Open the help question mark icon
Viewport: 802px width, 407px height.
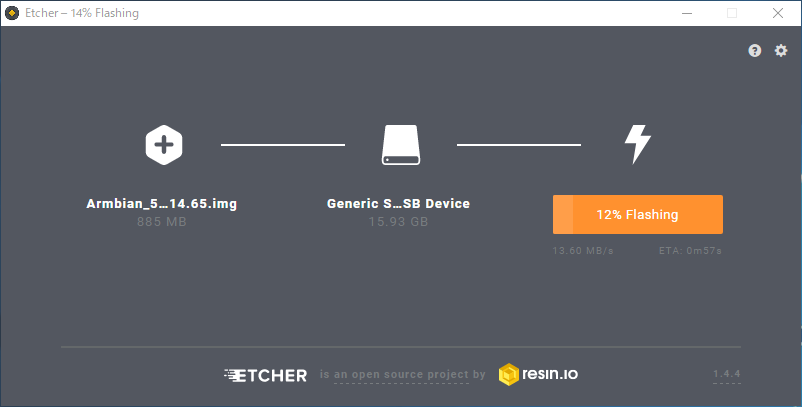(754, 51)
